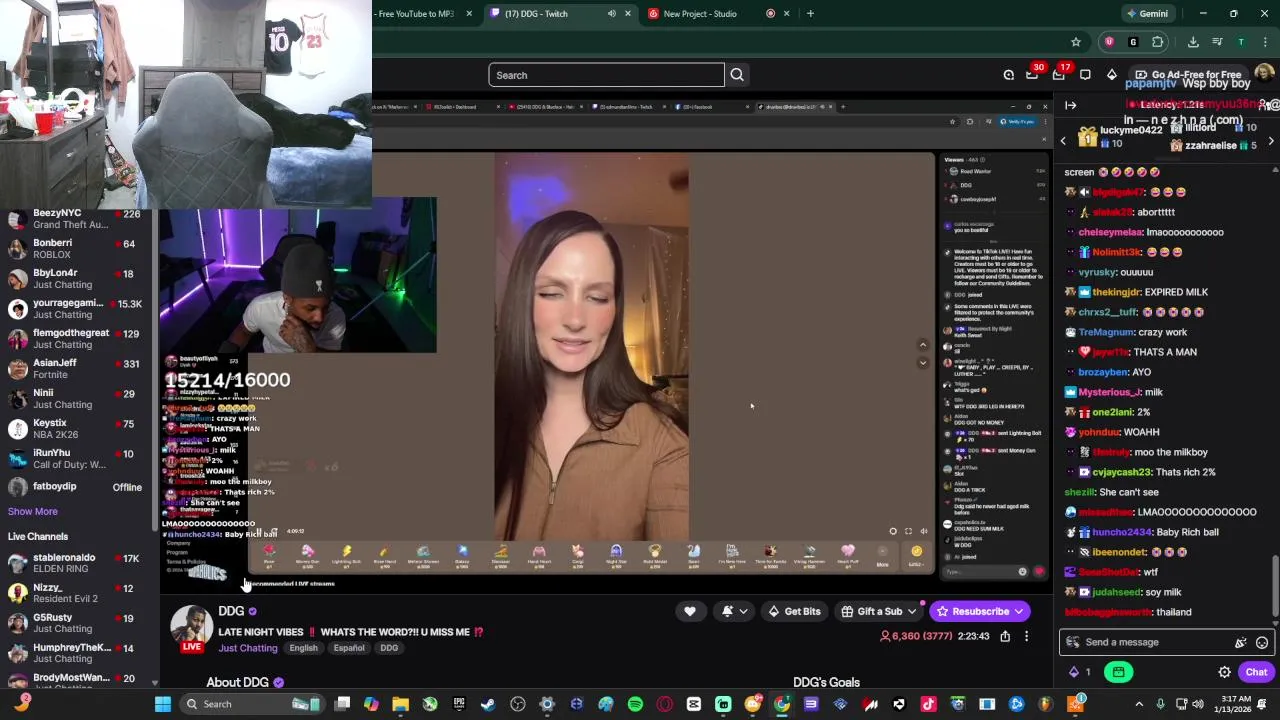
Task: Click the Twitch search input field
Action: pyautogui.click(x=606, y=75)
